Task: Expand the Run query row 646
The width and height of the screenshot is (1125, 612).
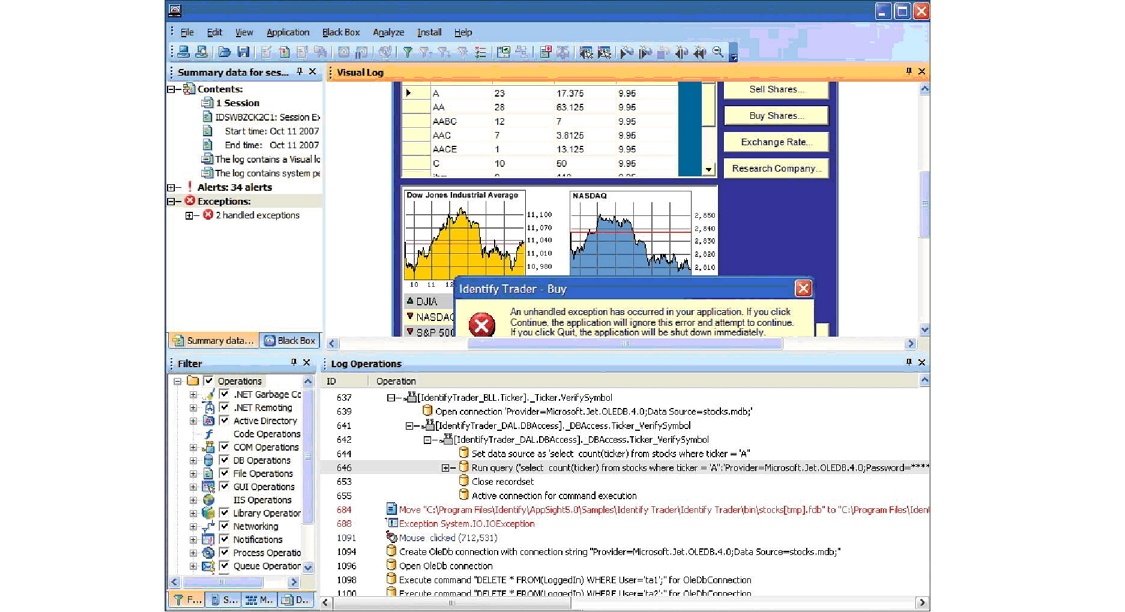Action: pyautogui.click(x=446, y=468)
